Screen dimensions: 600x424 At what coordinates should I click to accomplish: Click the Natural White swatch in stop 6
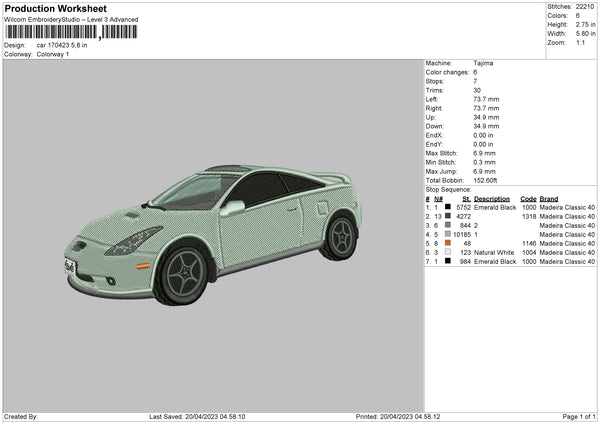449,252
